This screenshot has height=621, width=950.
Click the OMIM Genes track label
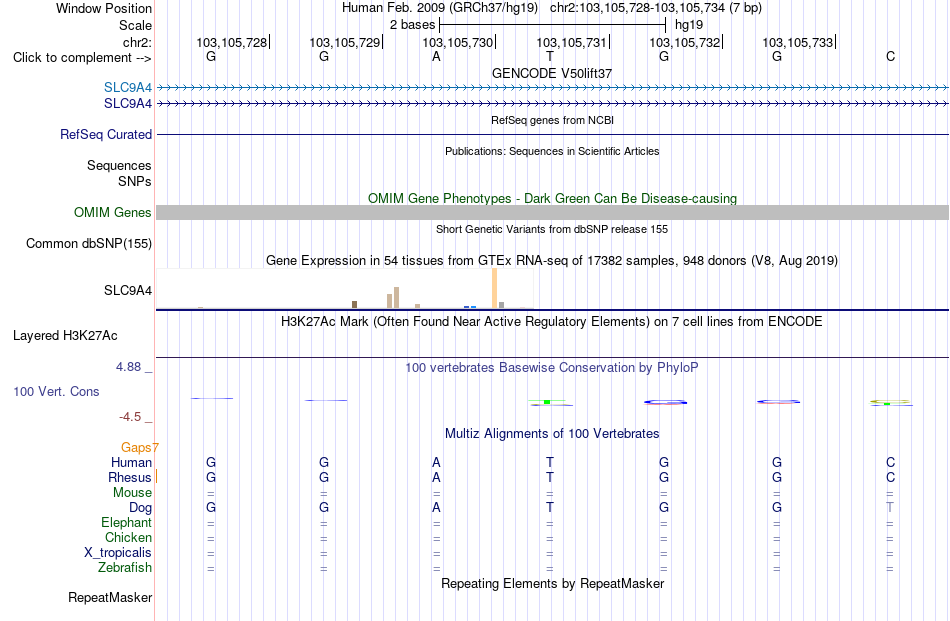(113, 213)
